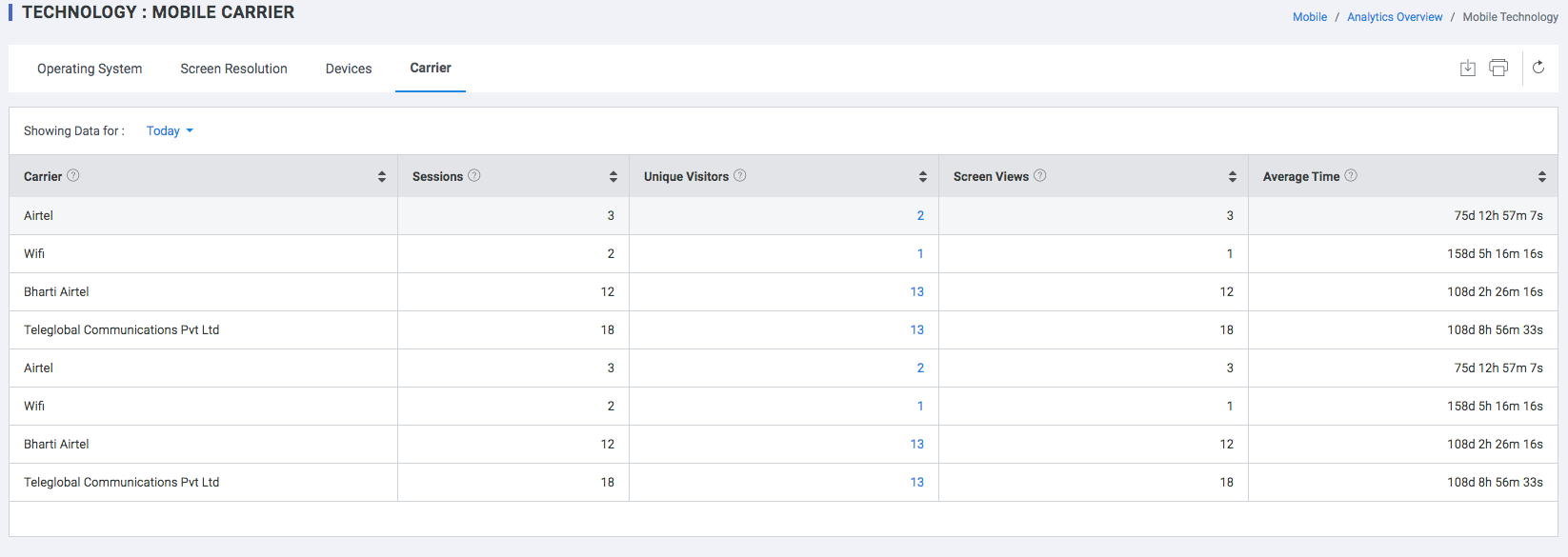Click the print icon

click(x=1498, y=68)
